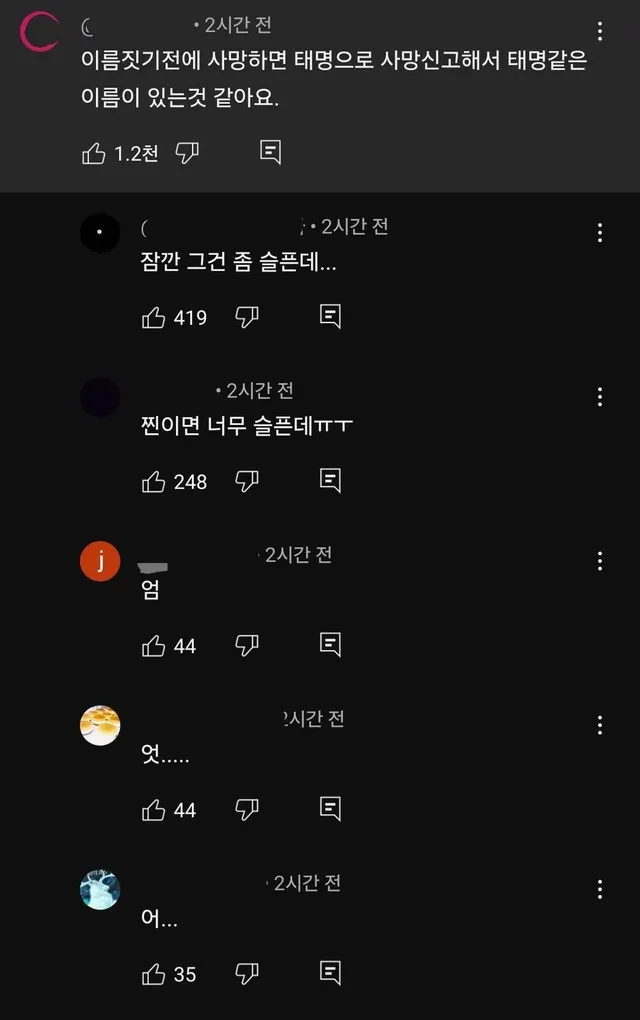View profile picture of the 'j' commenter

(100, 561)
